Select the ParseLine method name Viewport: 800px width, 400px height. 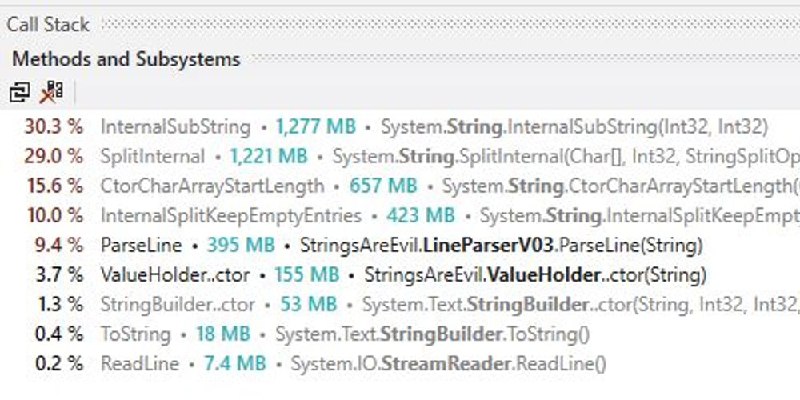(141, 245)
